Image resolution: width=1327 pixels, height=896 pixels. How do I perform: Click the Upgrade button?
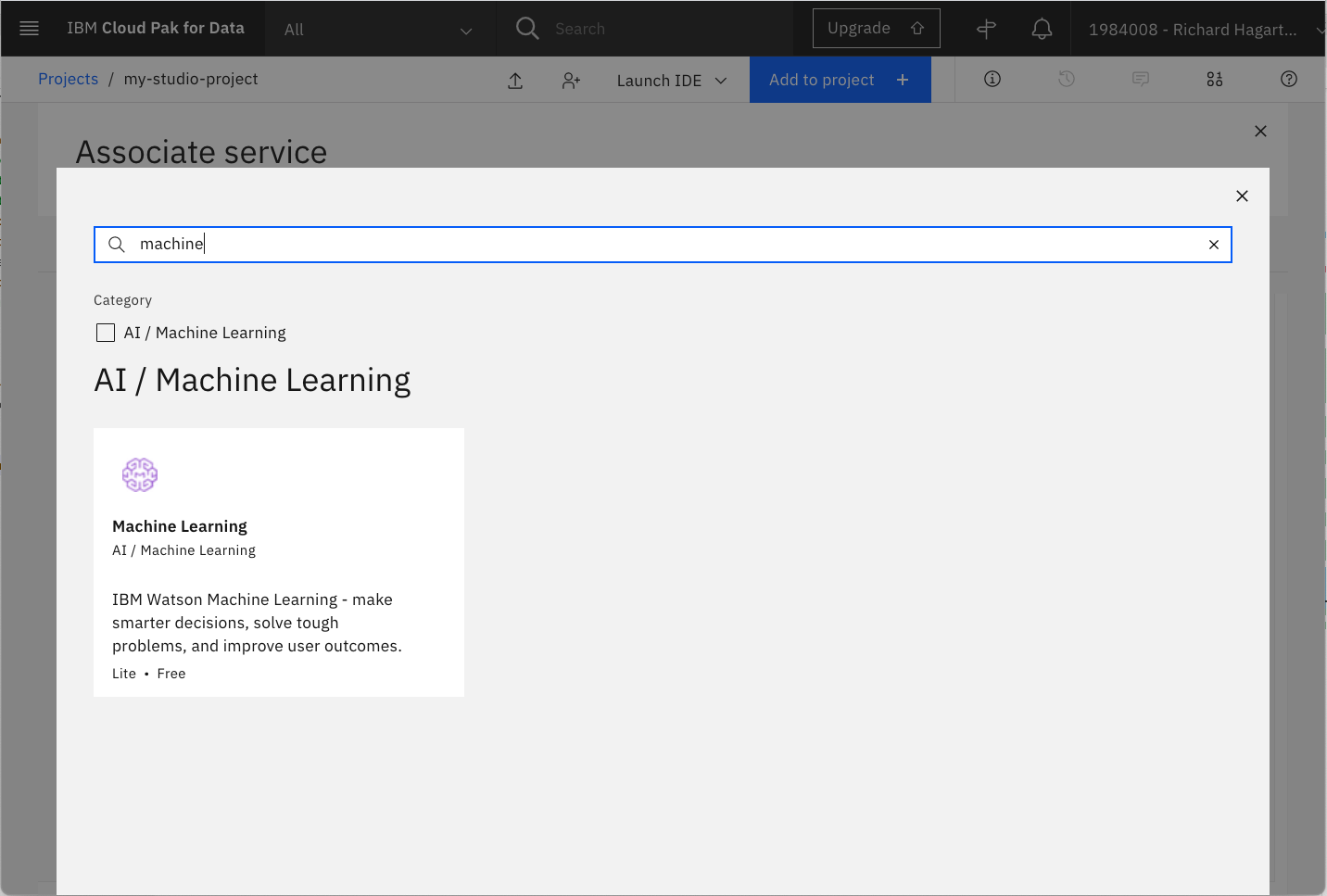[x=877, y=29]
